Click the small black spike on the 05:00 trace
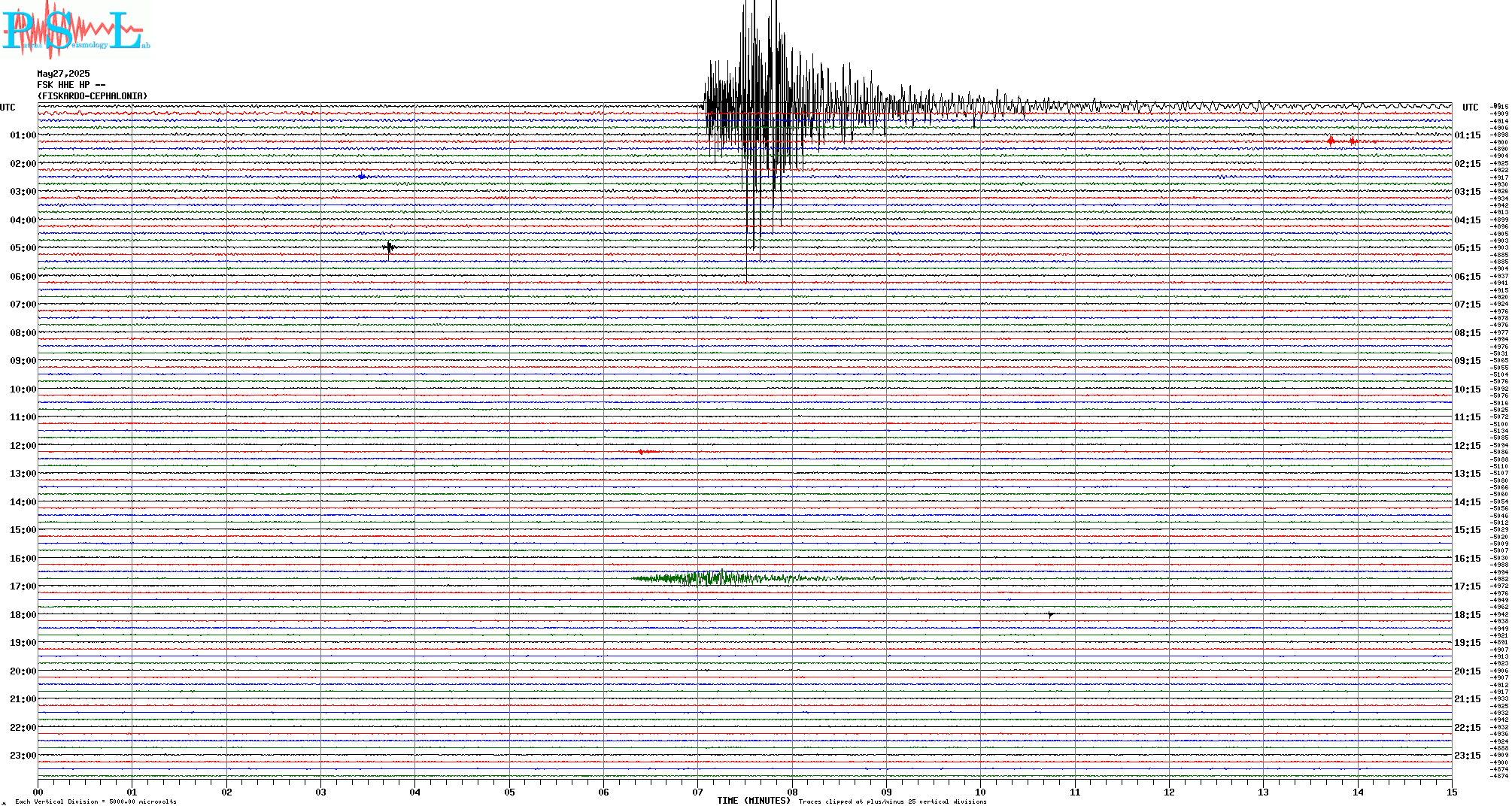 tap(389, 247)
